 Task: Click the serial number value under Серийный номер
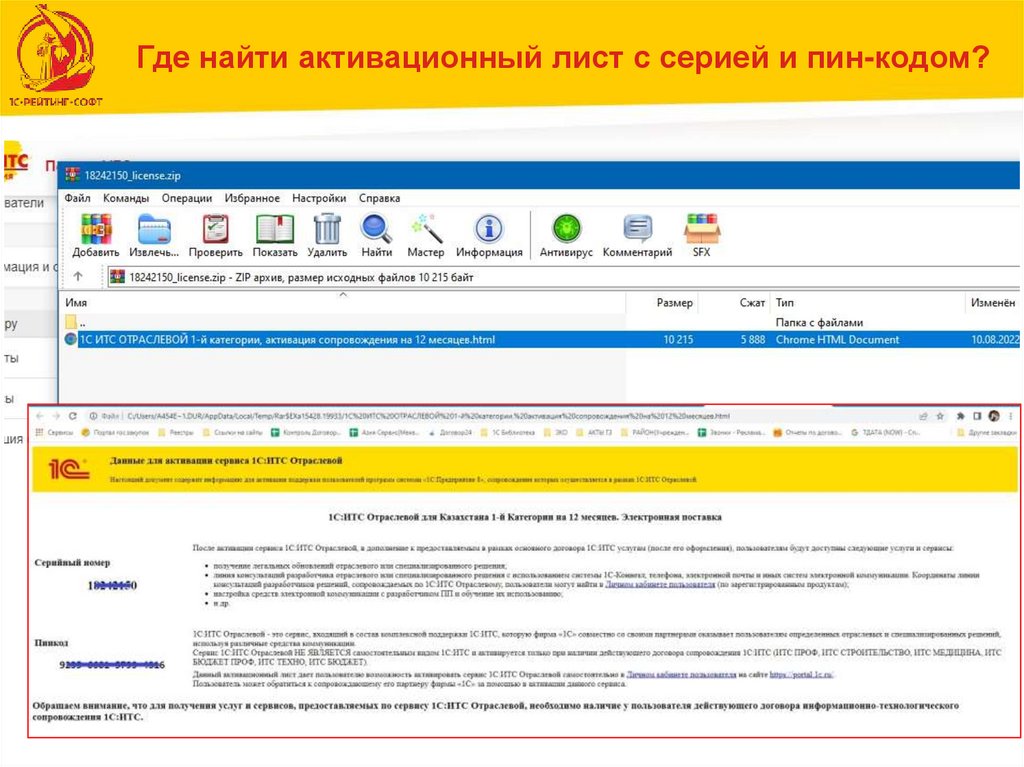point(112,585)
